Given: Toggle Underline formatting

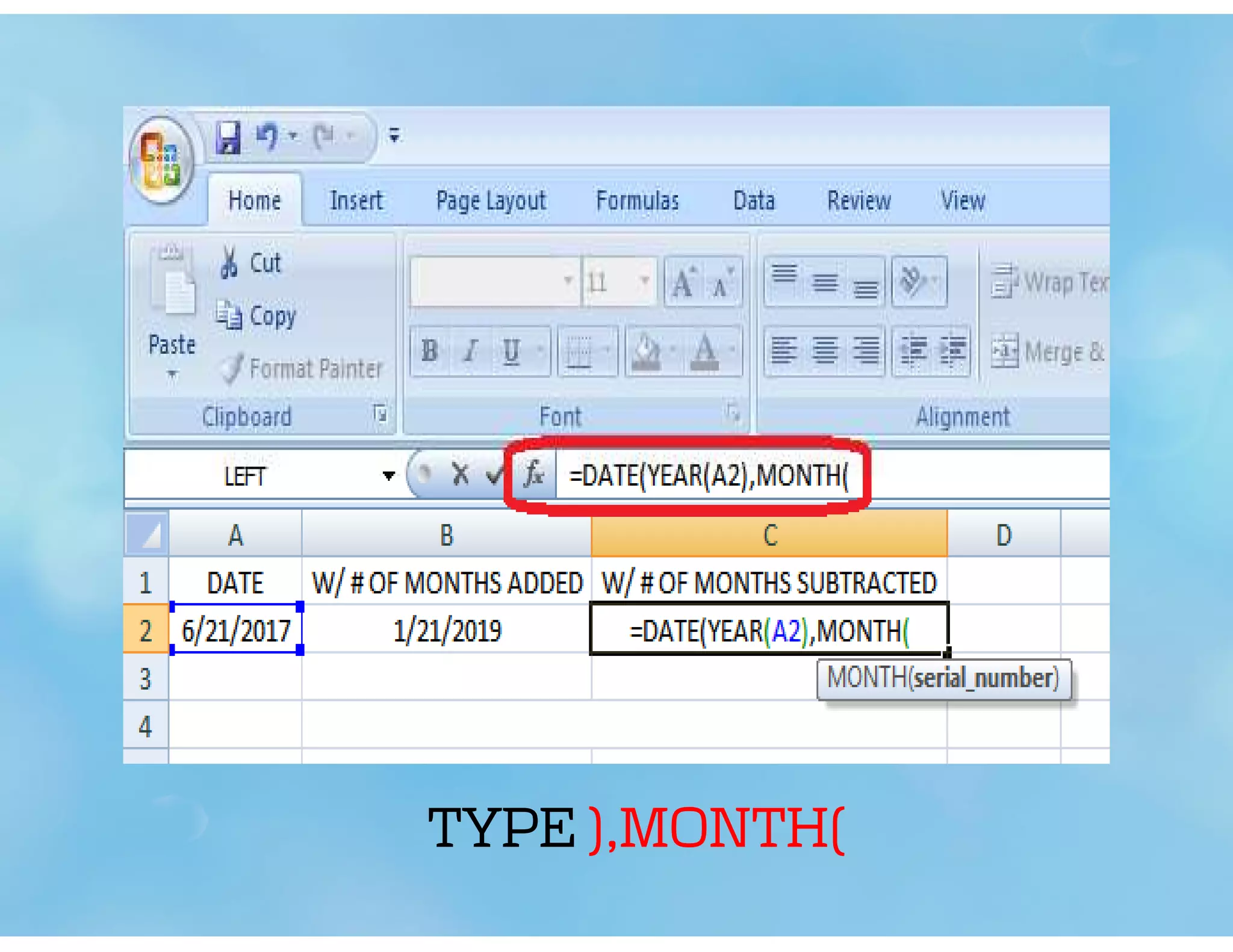Looking at the screenshot, I should point(511,350).
